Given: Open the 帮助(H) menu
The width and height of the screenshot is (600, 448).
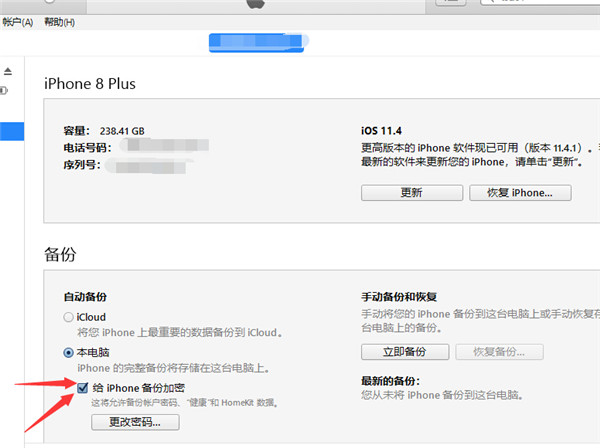Looking at the screenshot, I should coord(59,23).
